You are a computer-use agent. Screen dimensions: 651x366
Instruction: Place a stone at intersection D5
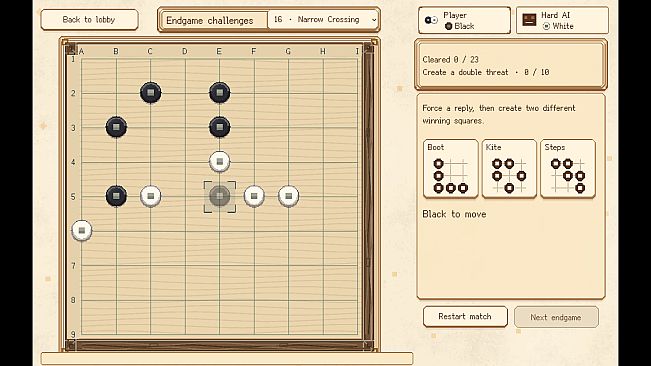185,196
